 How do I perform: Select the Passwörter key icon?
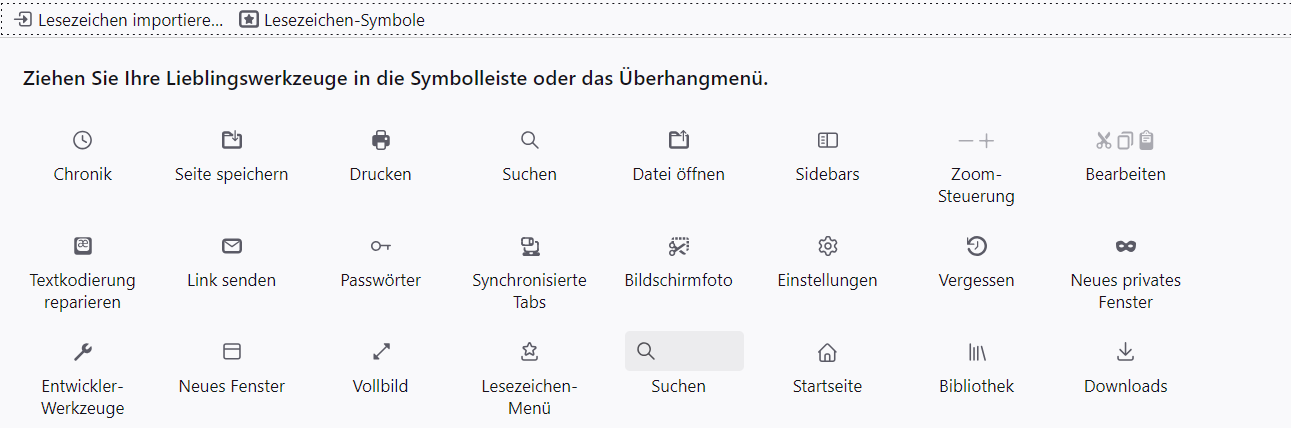(381, 246)
